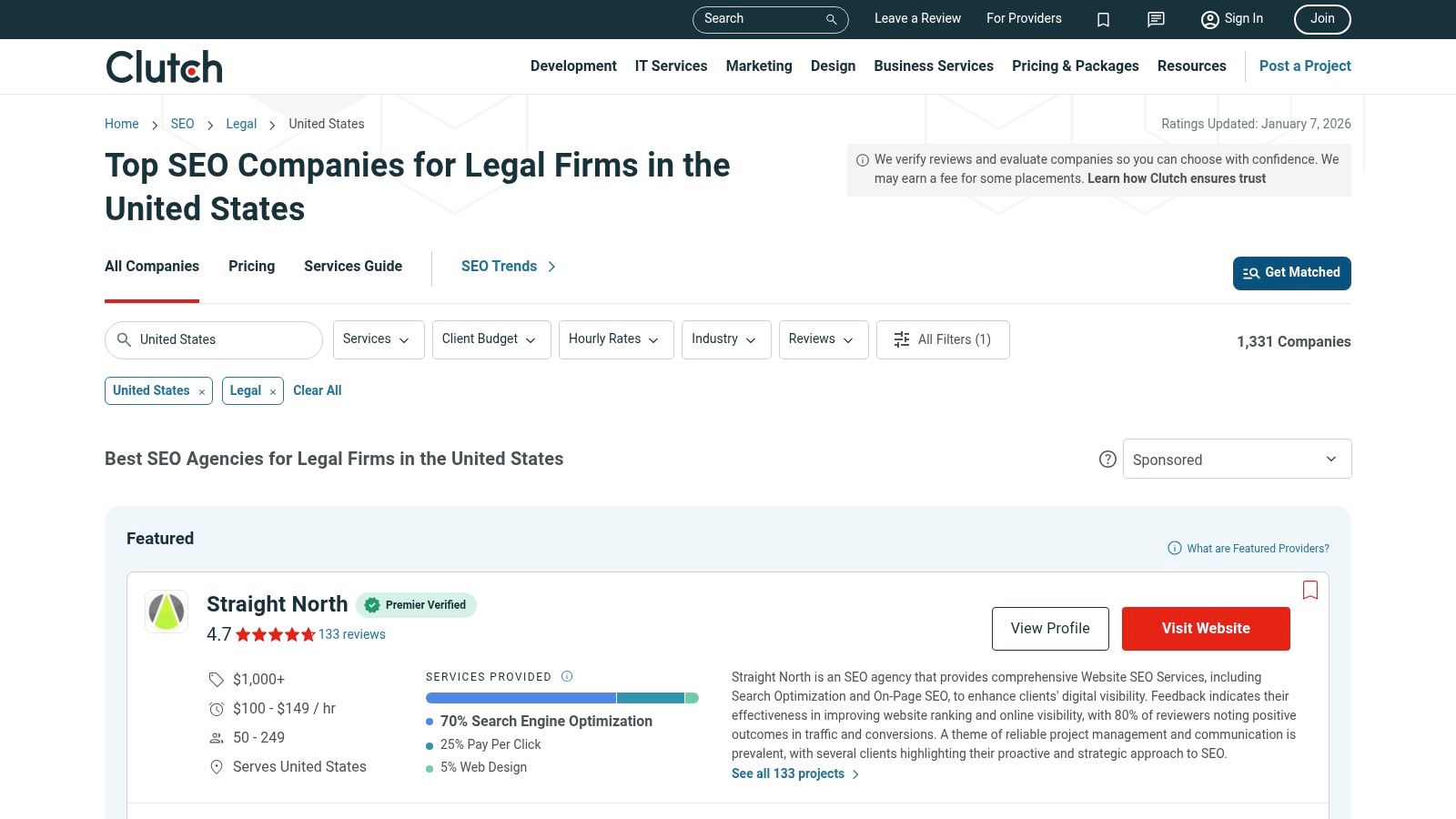
Task: Open the IT Services menu
Action: (x=671, y=66)
